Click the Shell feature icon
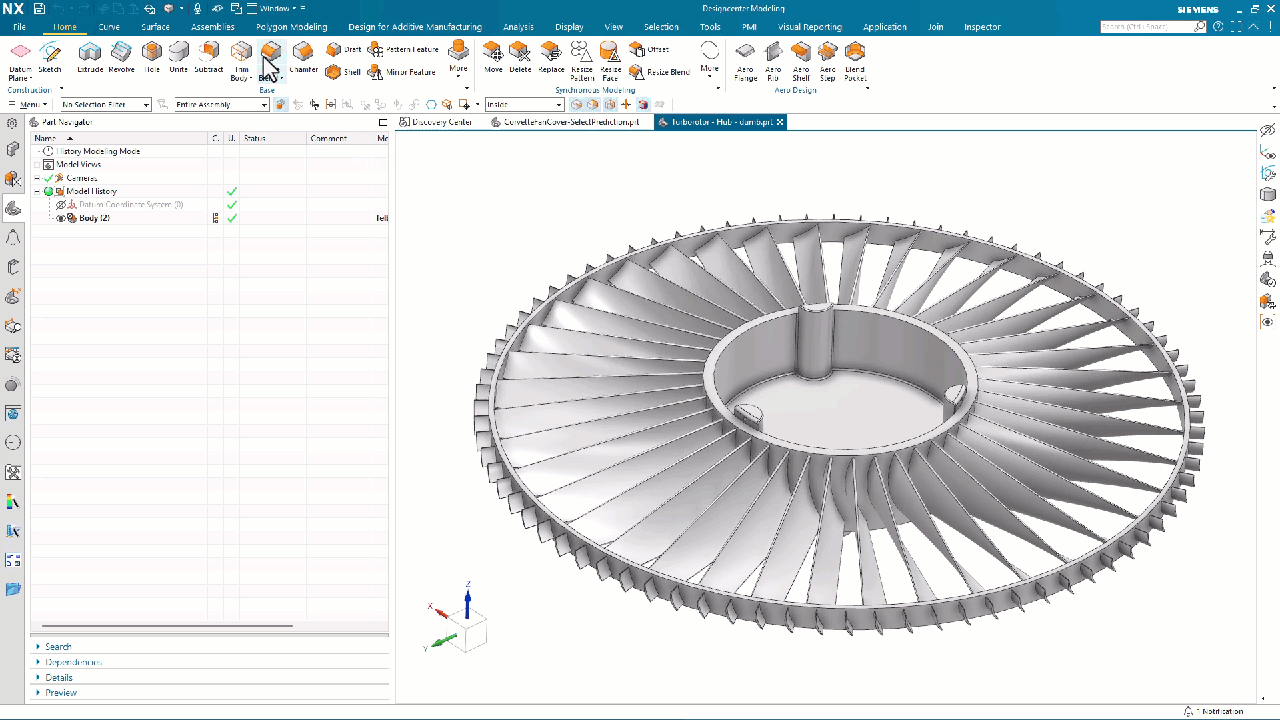1280x720 pixels. point(334,72)
